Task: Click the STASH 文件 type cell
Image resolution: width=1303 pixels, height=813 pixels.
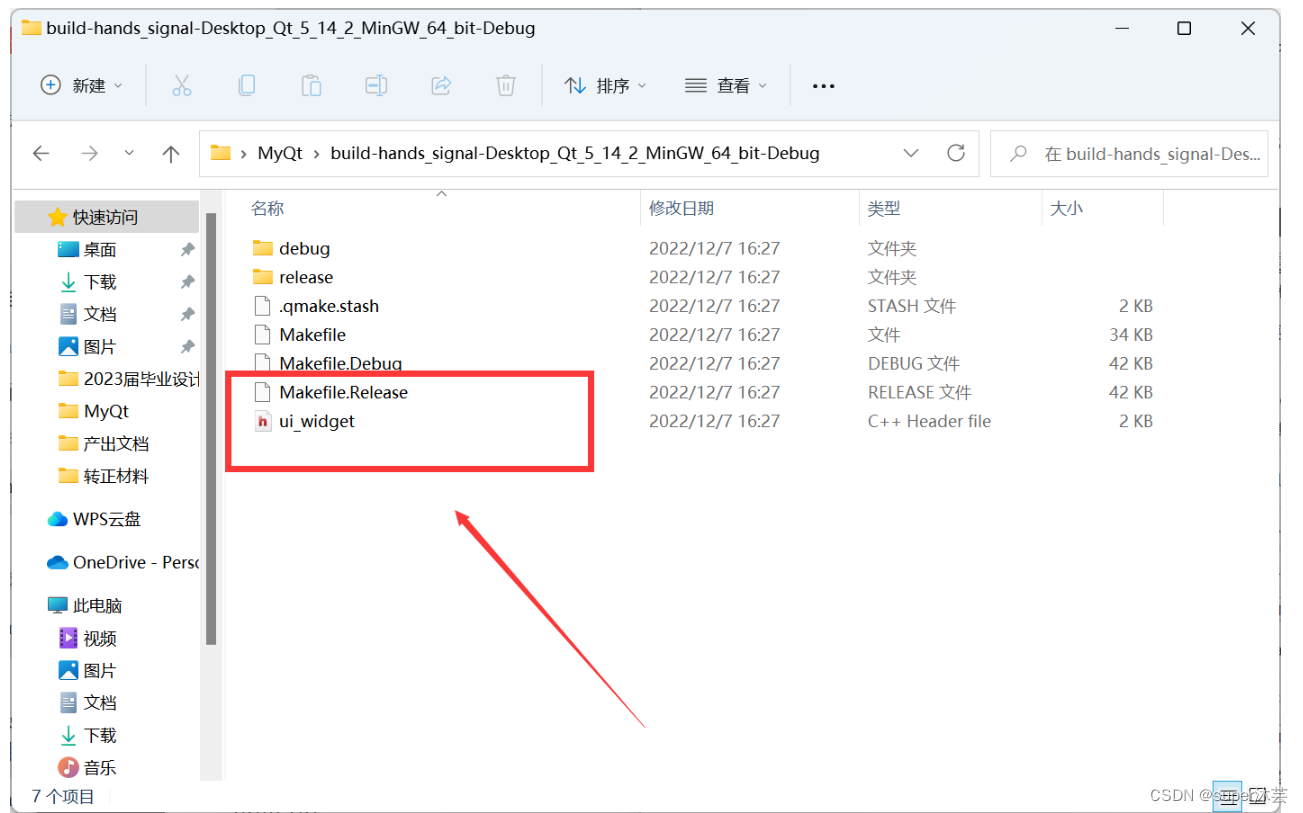Action: coord(912,306)
